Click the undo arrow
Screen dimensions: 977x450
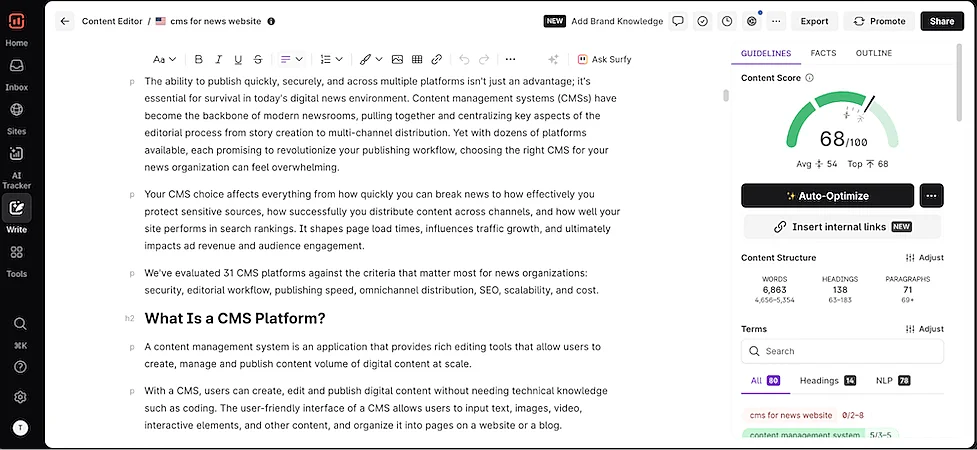pyautogui.click(x=464, y=59)
